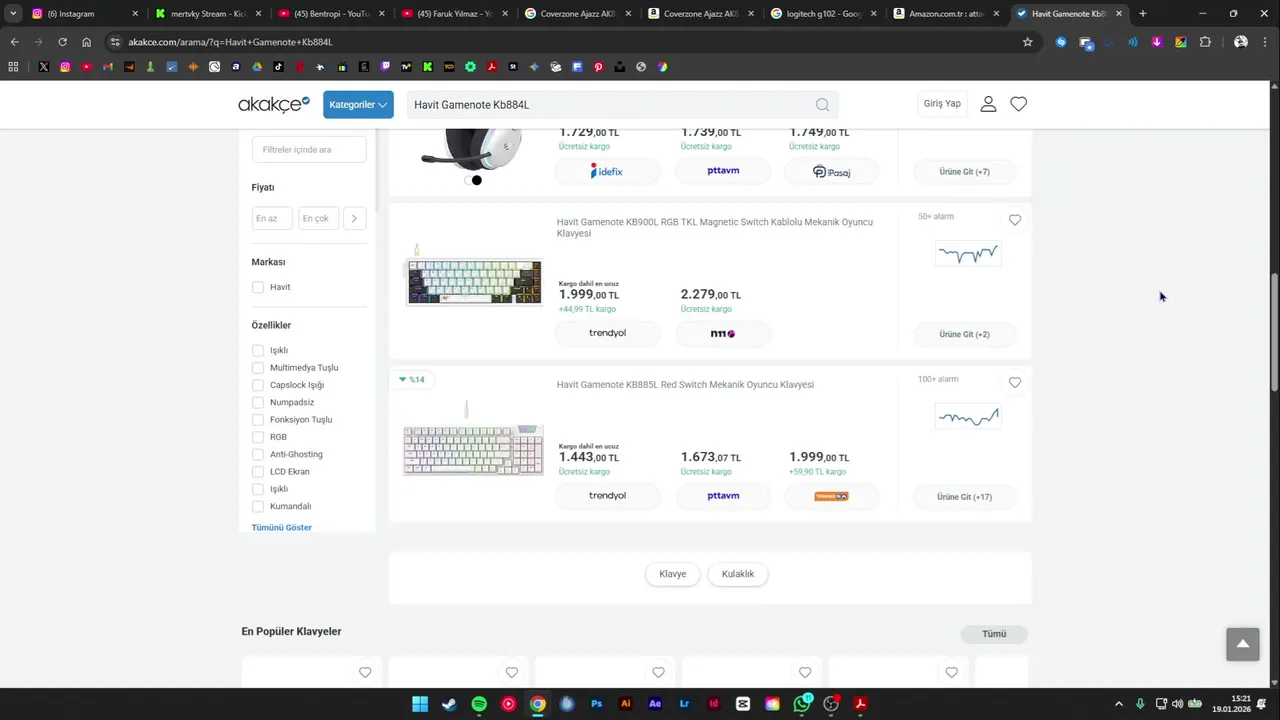Open Chrome tab search dropdown arrow
The width and height of the screenshot is (1280, 720).
pos(13,14)
